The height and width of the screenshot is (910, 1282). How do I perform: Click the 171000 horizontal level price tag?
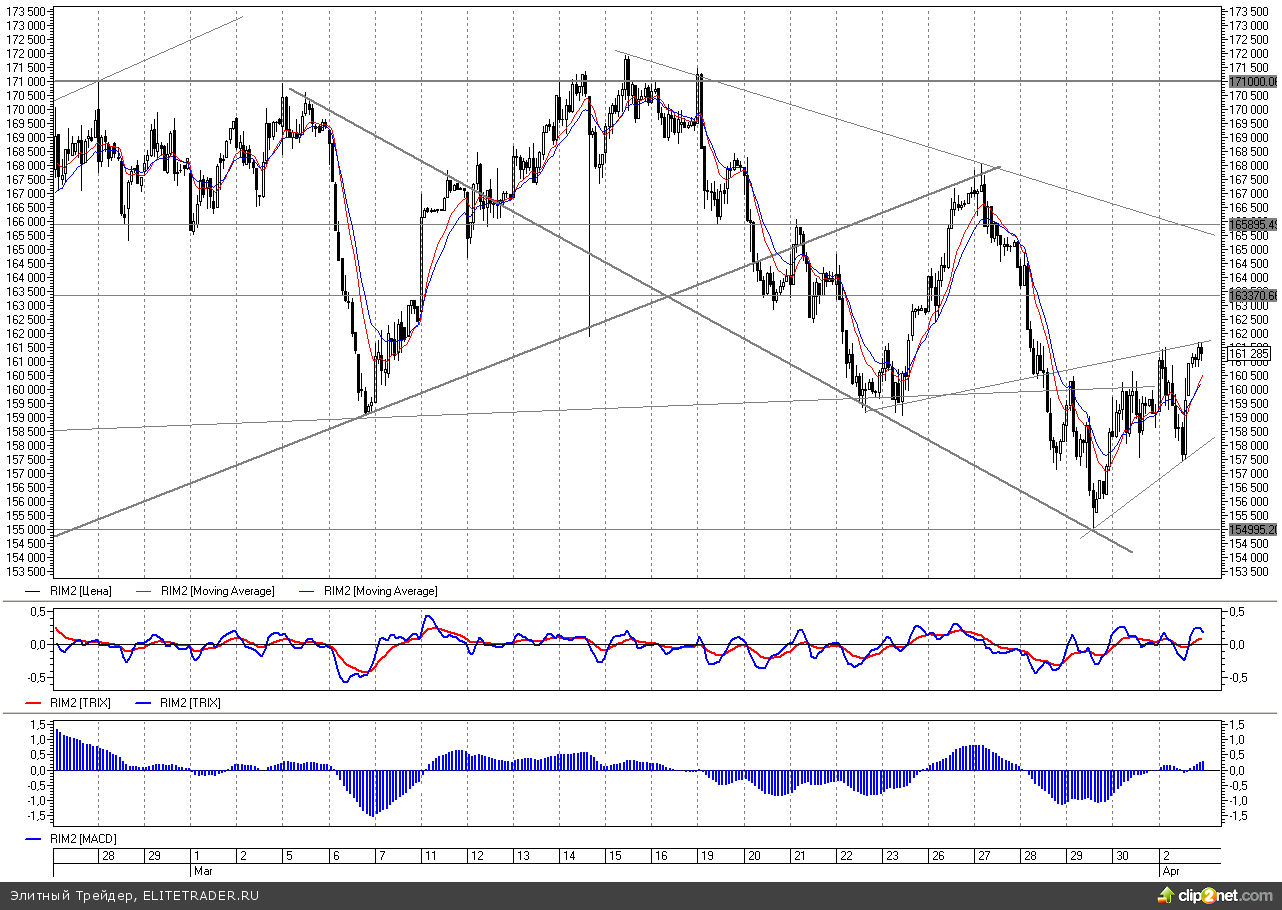tap(1252, 81)
